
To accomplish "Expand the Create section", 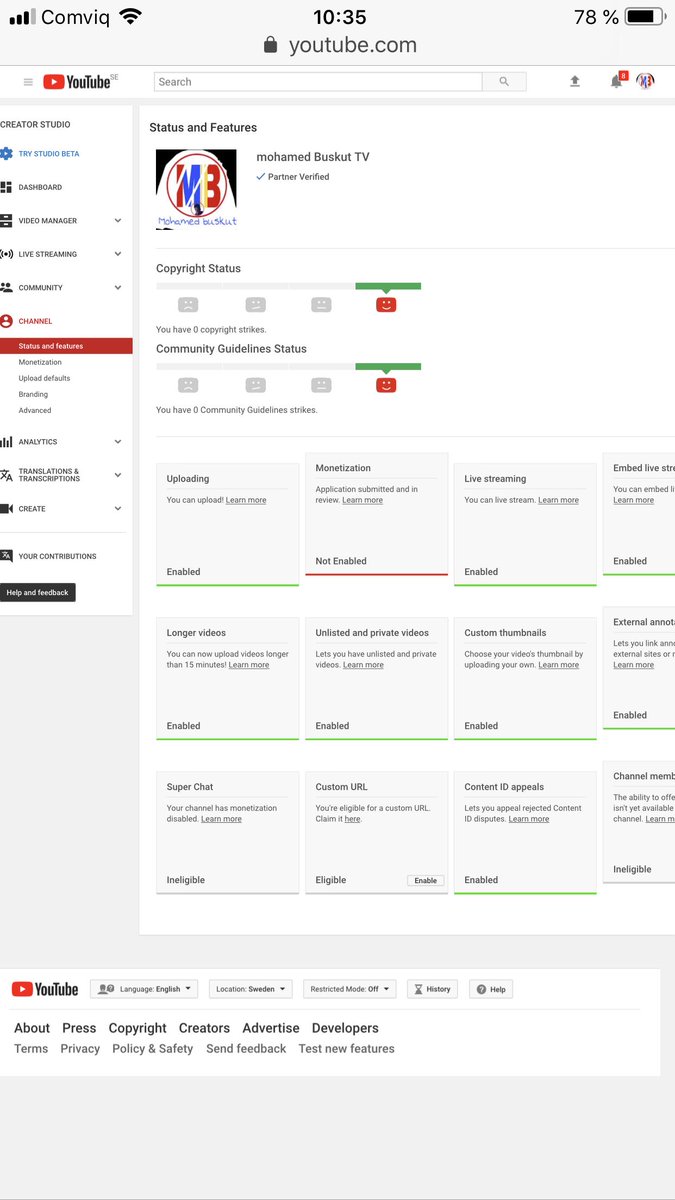I will [118, 509].
